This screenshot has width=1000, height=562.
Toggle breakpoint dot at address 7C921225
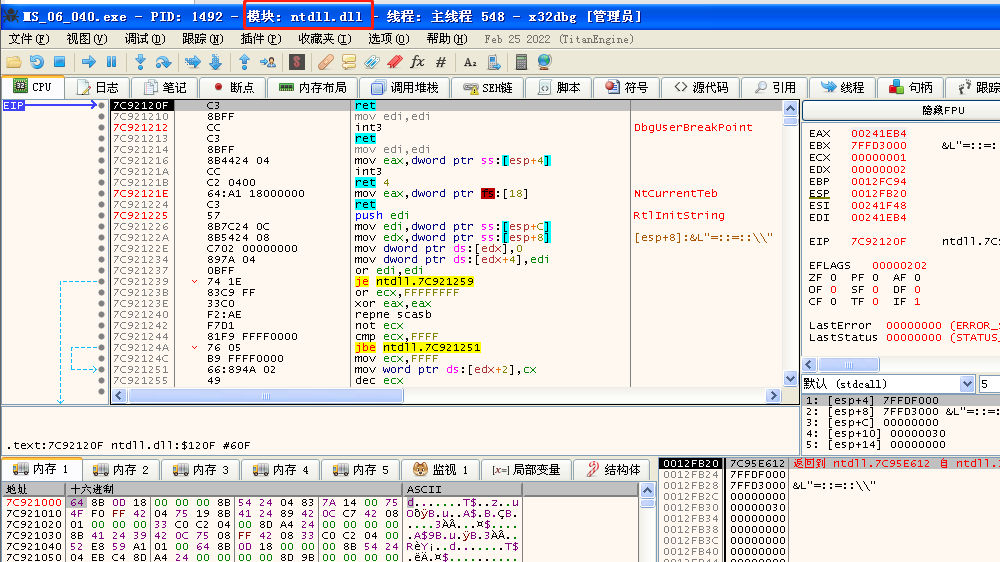coord(102,215)
